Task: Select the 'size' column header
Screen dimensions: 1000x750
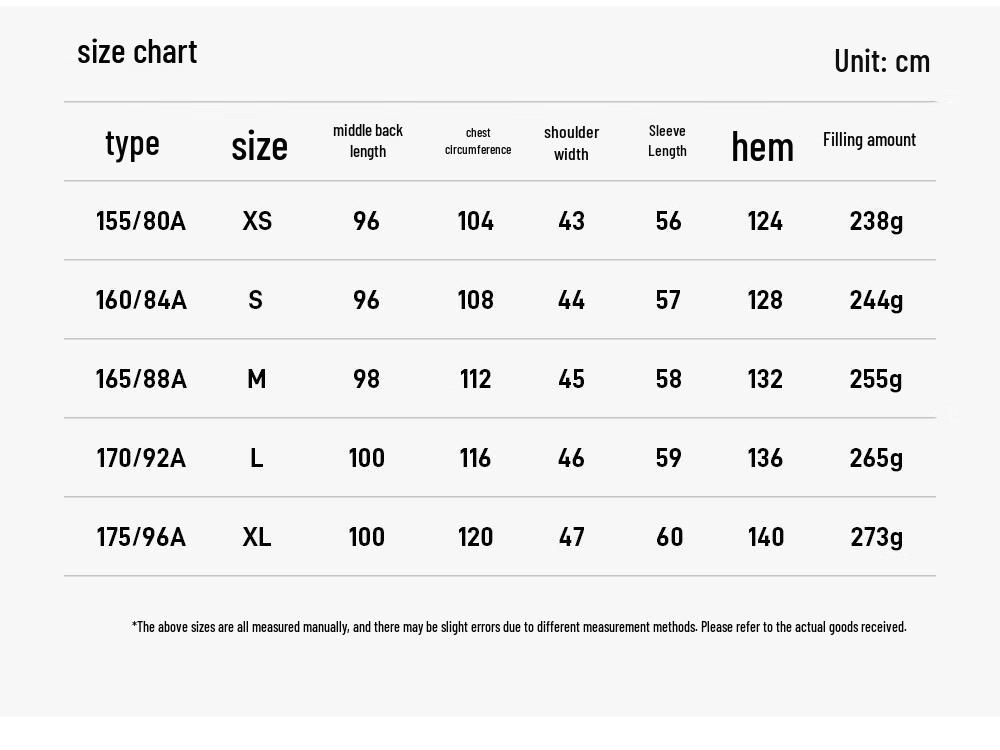Action: (x=259, y=146)
